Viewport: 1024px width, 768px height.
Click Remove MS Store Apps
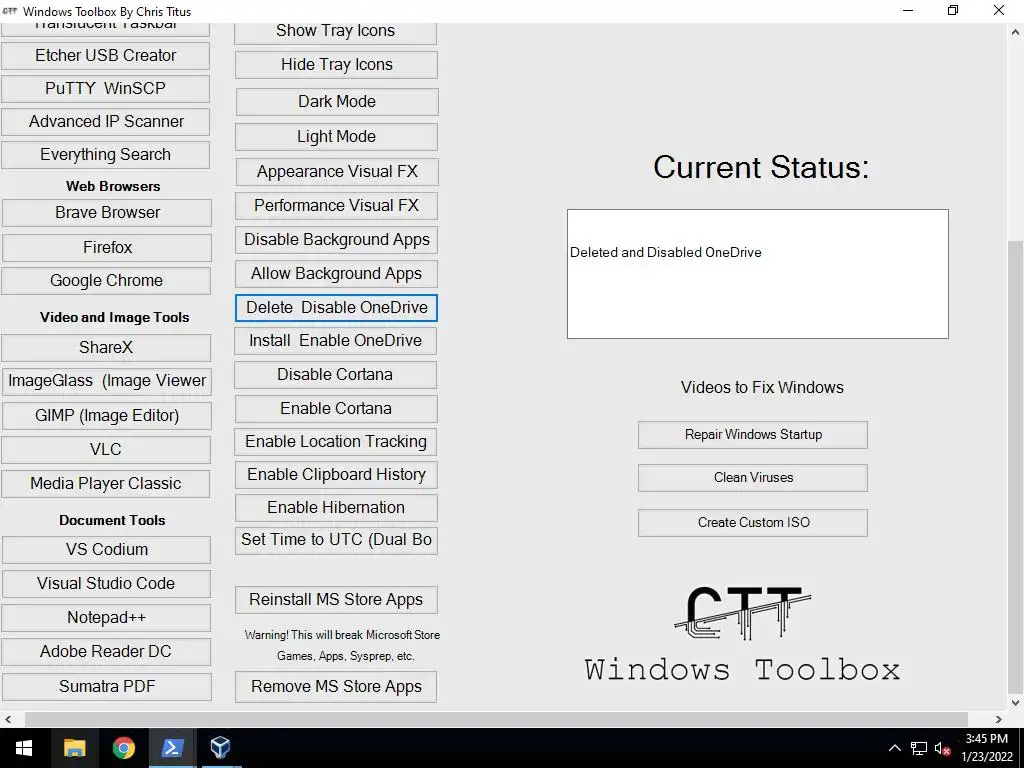336,687
